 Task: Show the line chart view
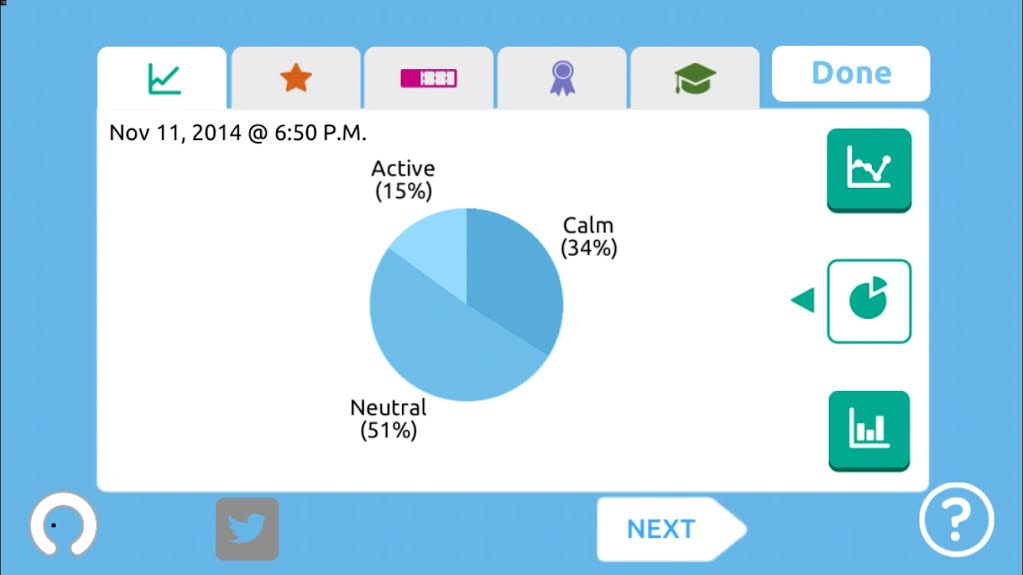click(x=869, y=170)
